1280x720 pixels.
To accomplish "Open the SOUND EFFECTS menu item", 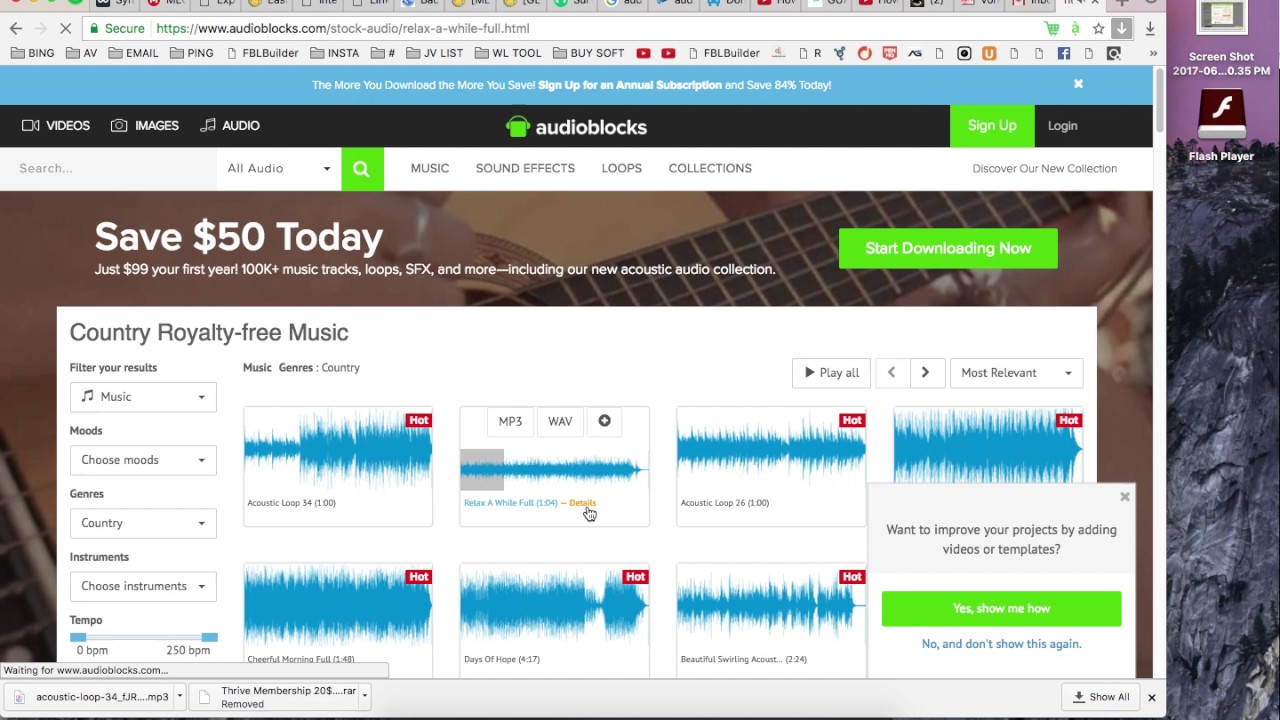I will [x=525, y=168].
